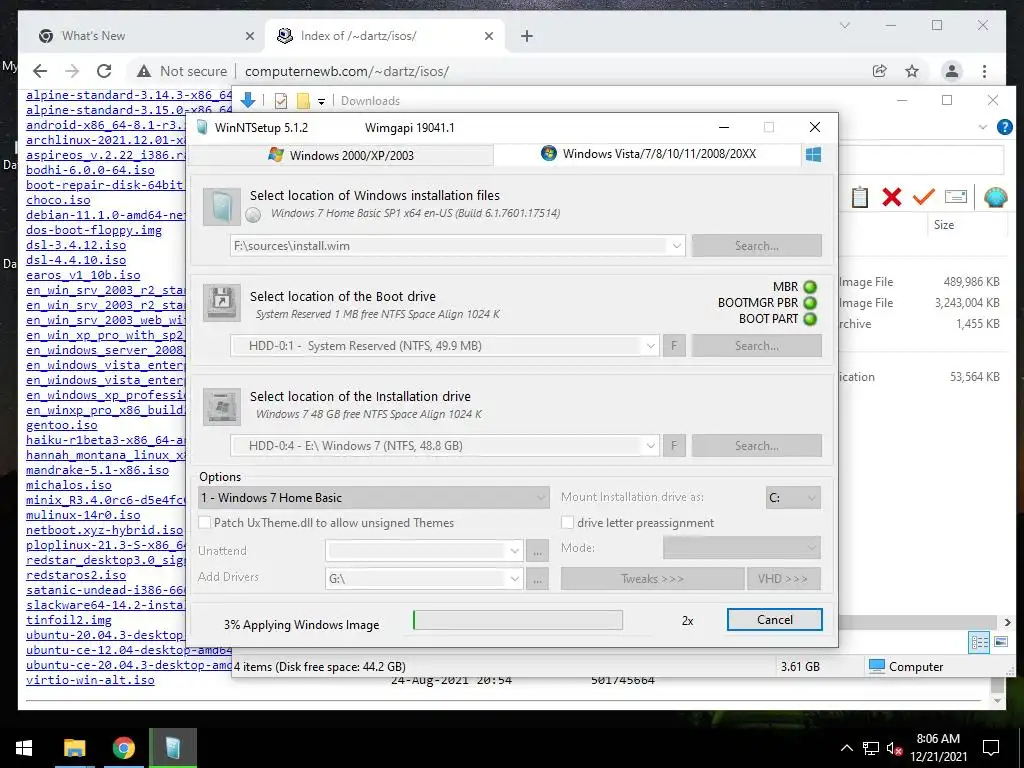This screenshot has height=768, width=1024.
Task: Click Add Drivers browse ellipsis button
Action: pos(537,579)
